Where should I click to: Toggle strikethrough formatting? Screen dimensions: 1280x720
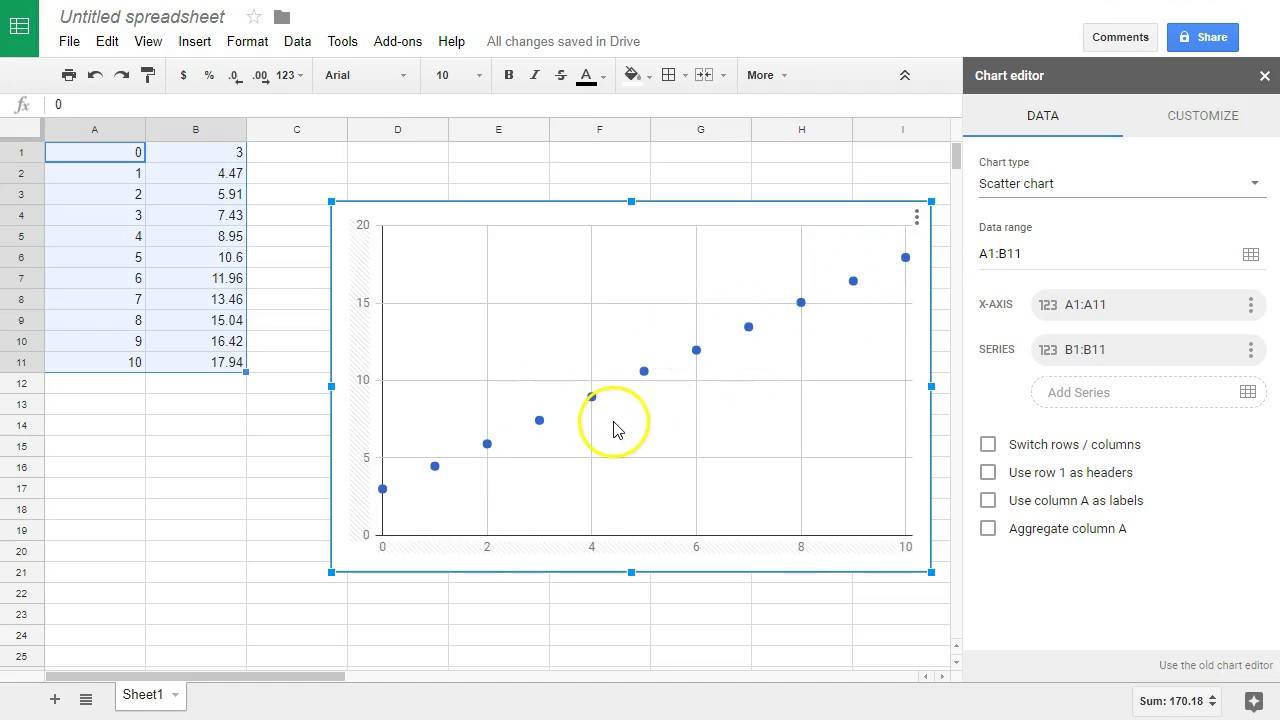pos(561,75)
